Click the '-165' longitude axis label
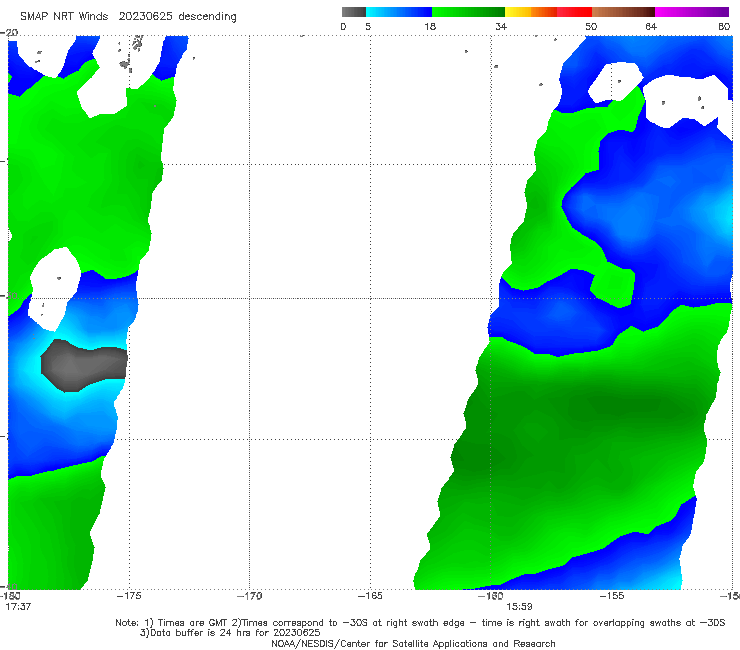 tap(370, 596)
